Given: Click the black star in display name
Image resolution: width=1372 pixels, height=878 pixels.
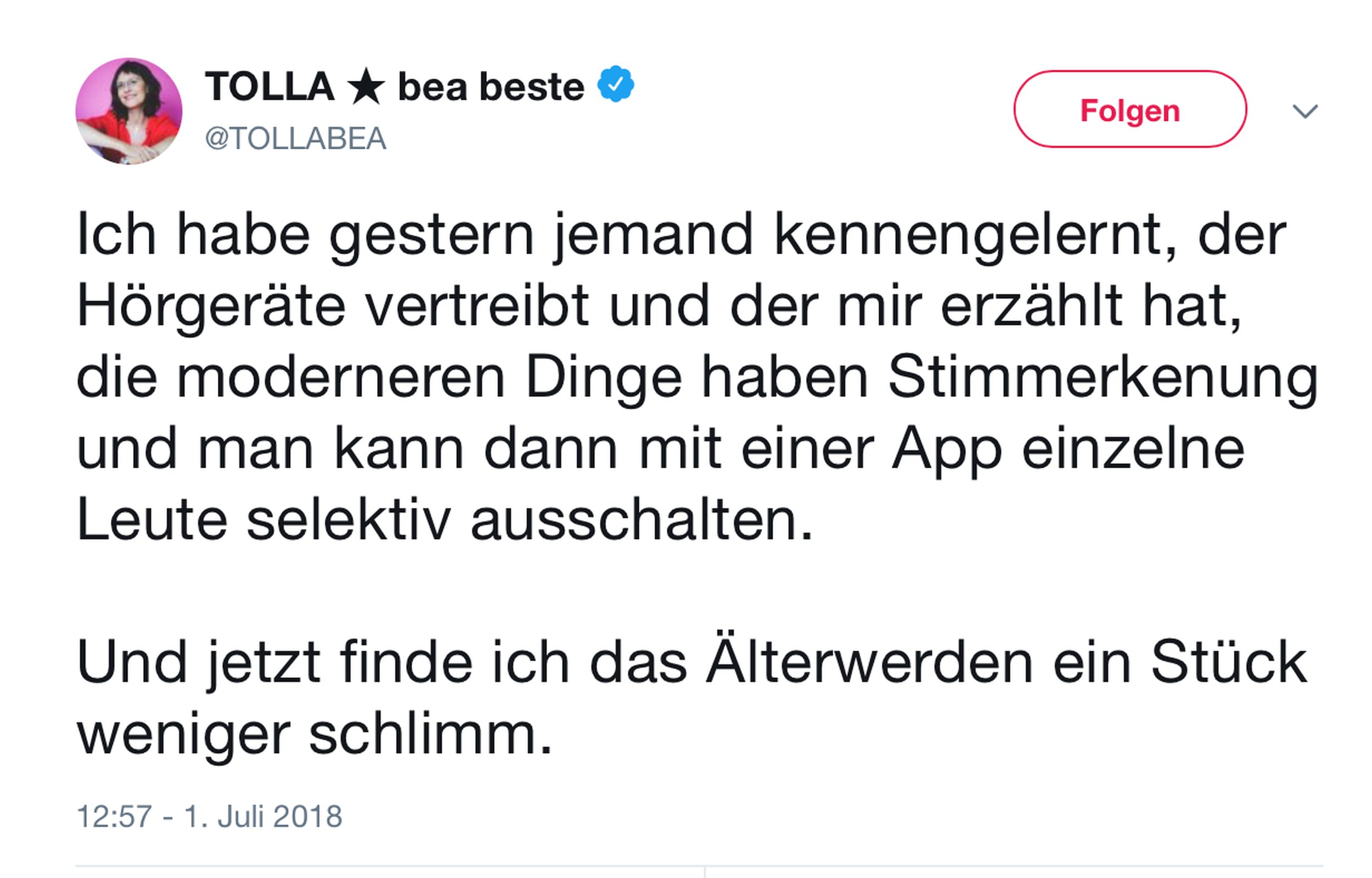Looking at the screenshot, I should (x=366, y=87).
